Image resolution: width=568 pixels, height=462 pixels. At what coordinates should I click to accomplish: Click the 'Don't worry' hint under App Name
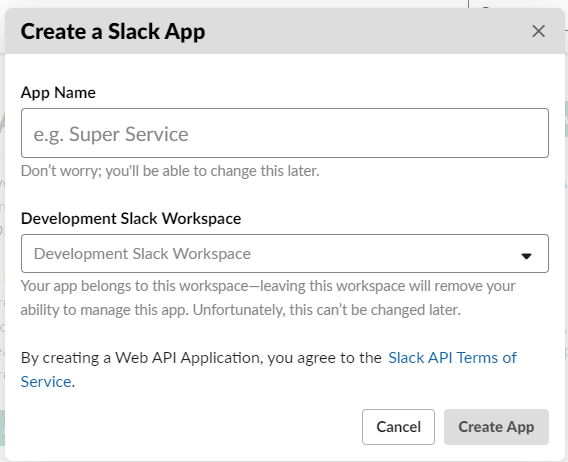pyautogui.click(x=170, y=171)
